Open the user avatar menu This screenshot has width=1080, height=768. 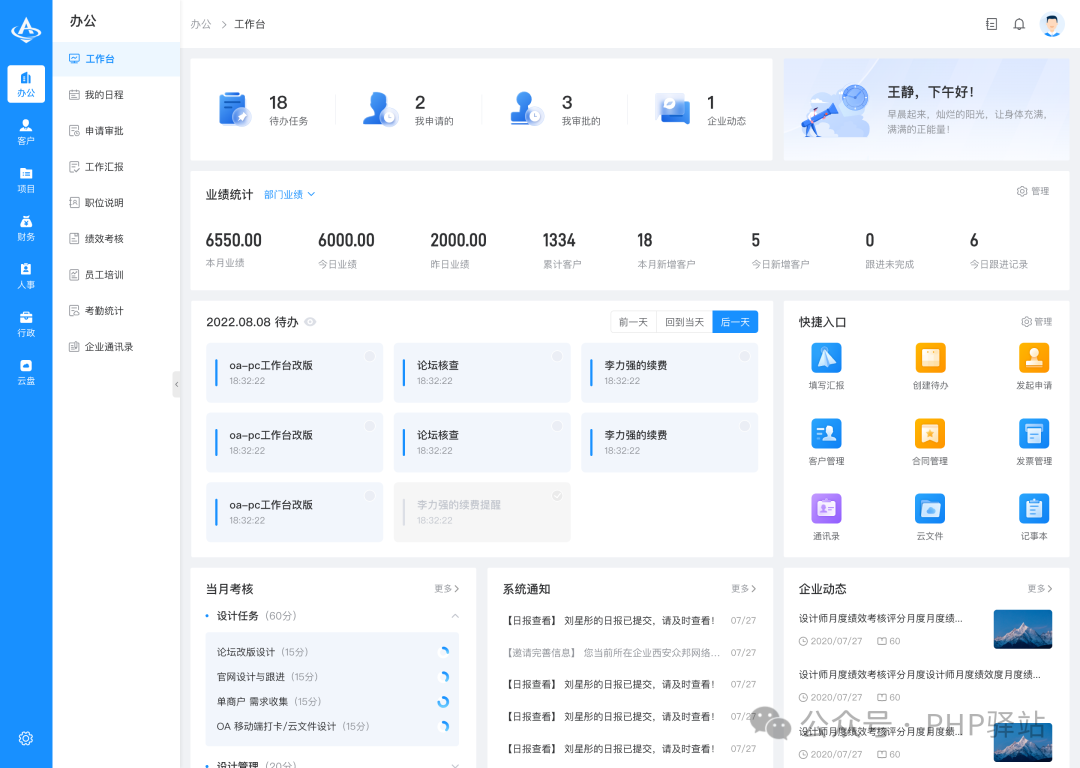pos(1051,24)
